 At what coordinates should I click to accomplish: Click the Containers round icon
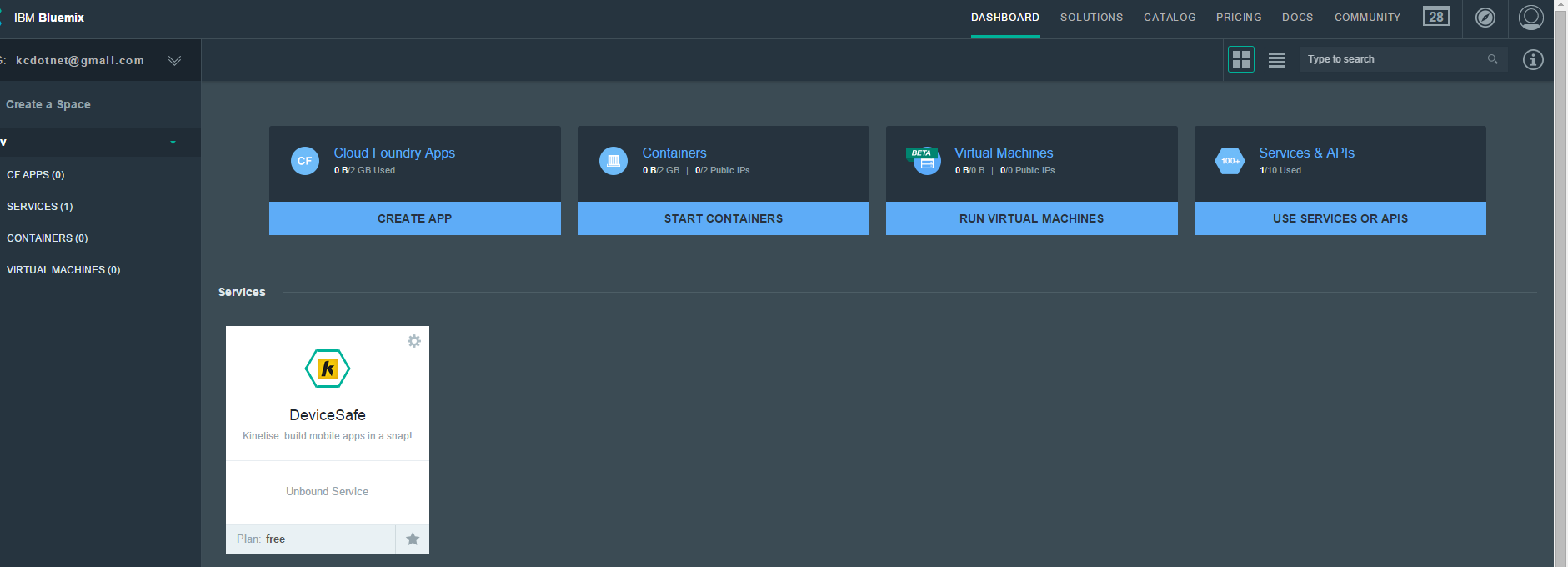tap(614, 161)
